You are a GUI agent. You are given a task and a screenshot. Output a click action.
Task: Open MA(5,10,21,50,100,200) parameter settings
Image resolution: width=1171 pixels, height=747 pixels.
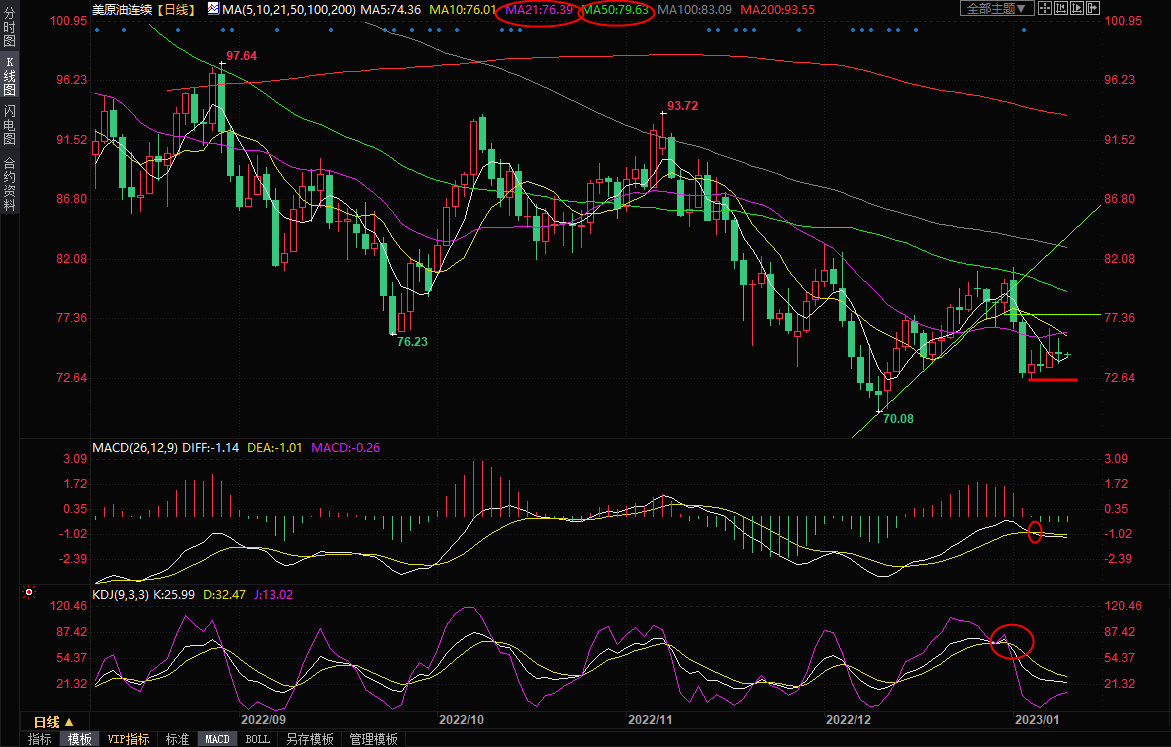pos(288,9)
